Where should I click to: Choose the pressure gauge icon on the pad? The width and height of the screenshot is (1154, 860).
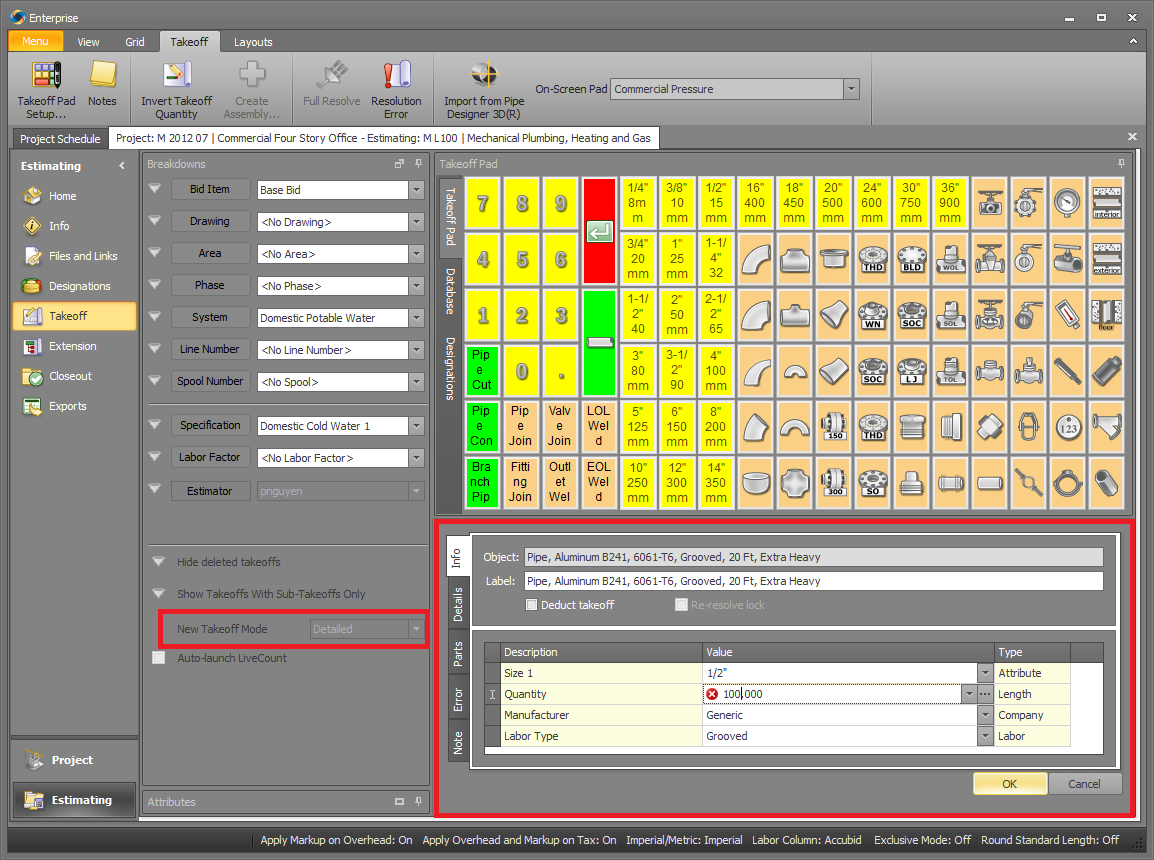[1067, 202]
